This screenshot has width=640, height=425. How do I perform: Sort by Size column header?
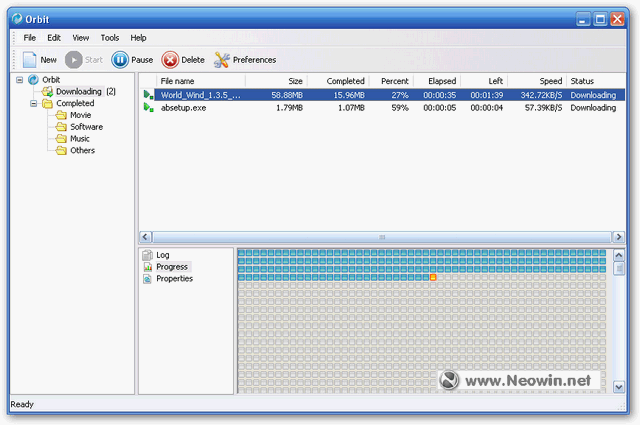tap(276, 81)
